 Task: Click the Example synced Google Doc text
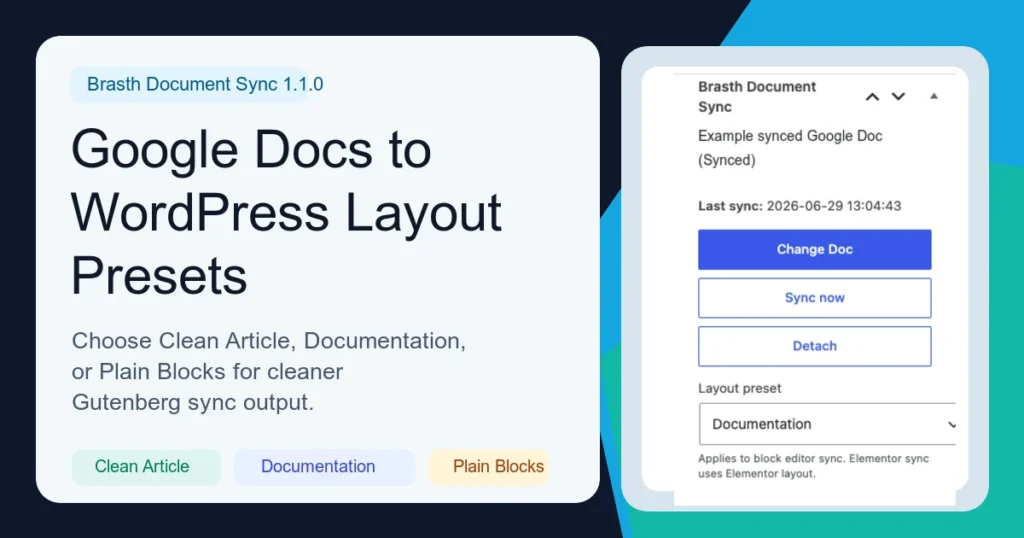790,148
